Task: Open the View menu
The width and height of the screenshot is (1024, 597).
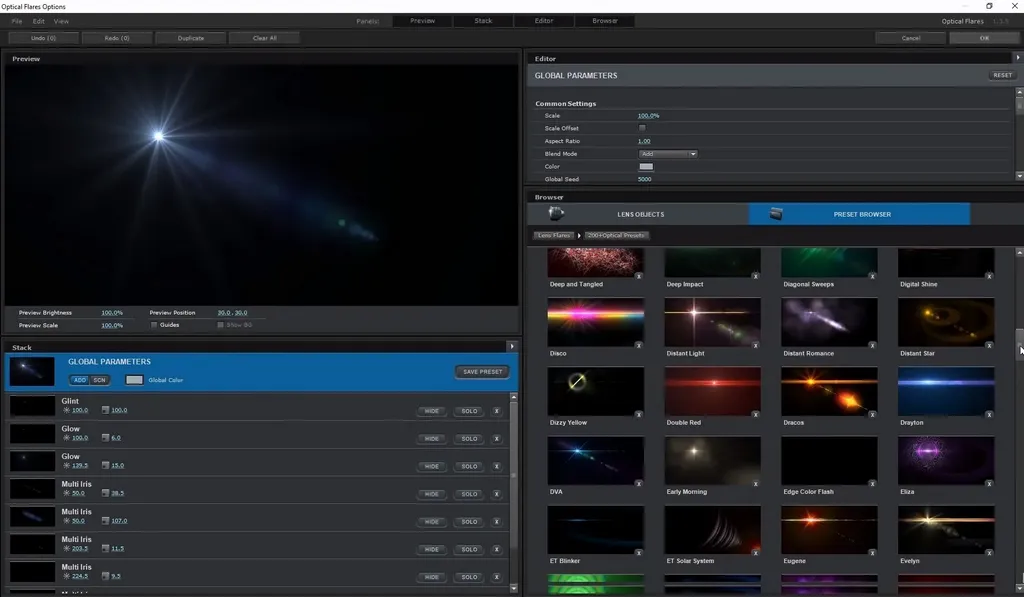Action: pyautogui.click(x=61, y=22)
